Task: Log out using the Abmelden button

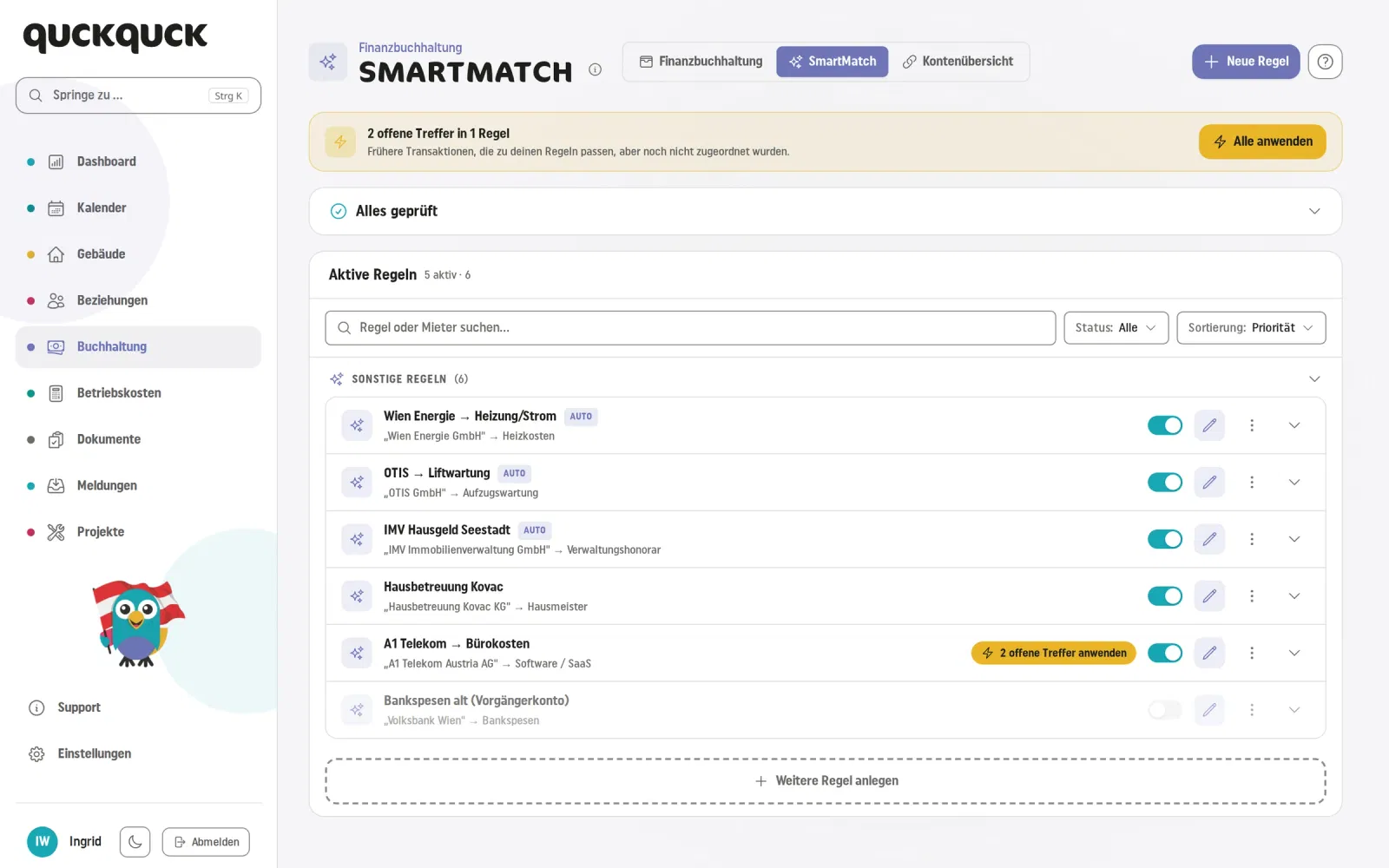Action: 206,842
